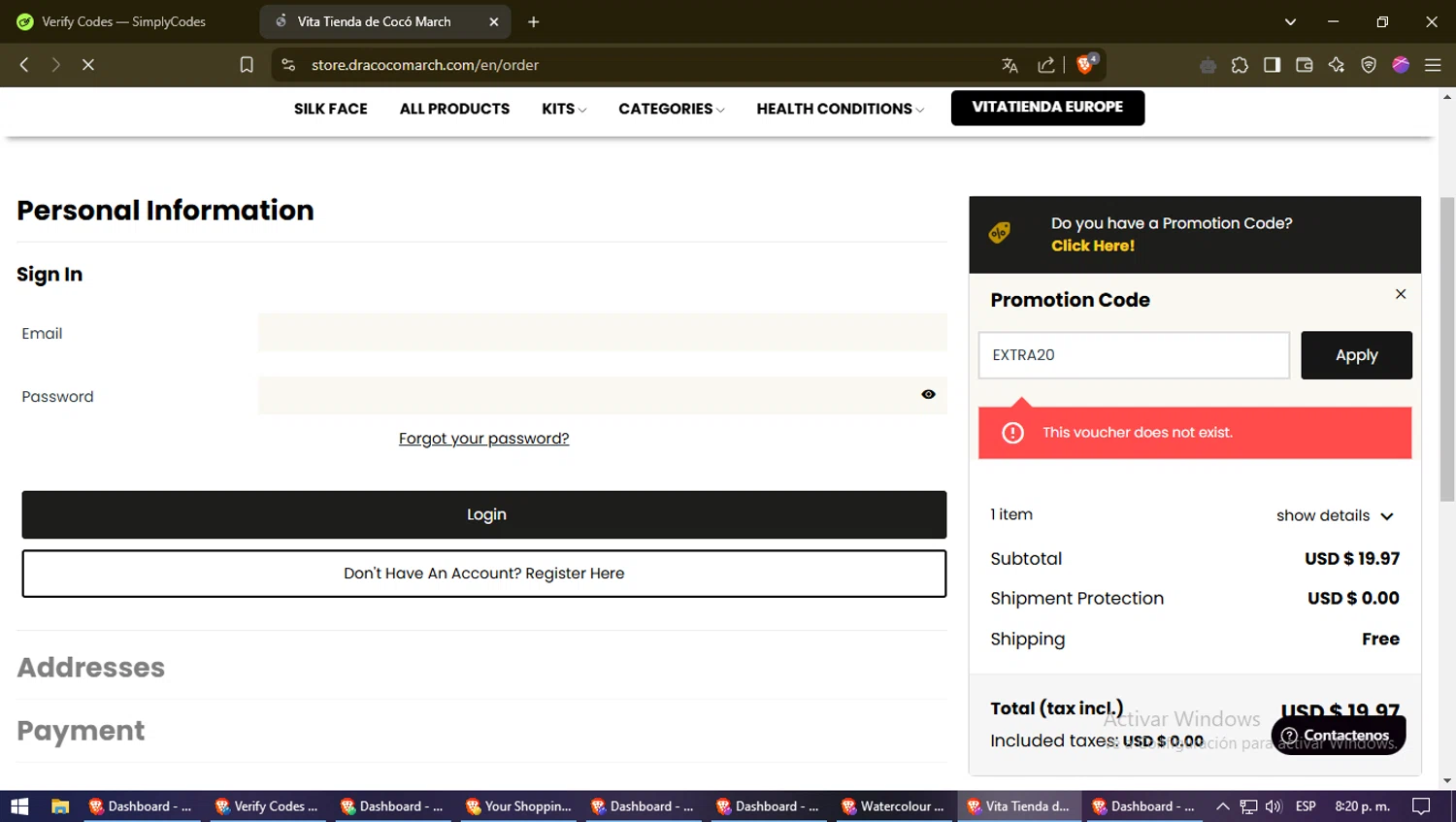Open Forgot your password link

(483, 439)
